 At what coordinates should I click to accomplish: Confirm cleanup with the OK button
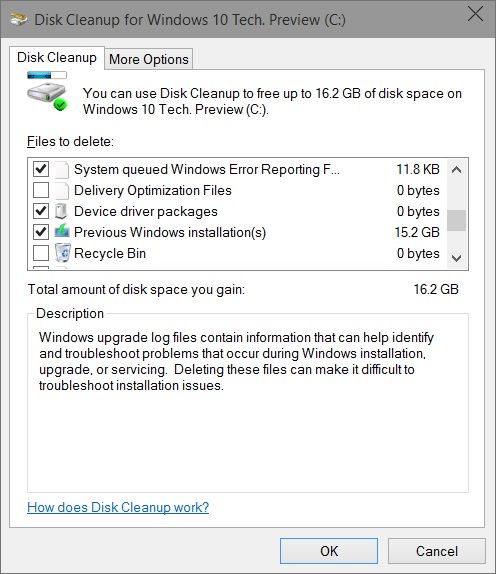click(329, 551)
